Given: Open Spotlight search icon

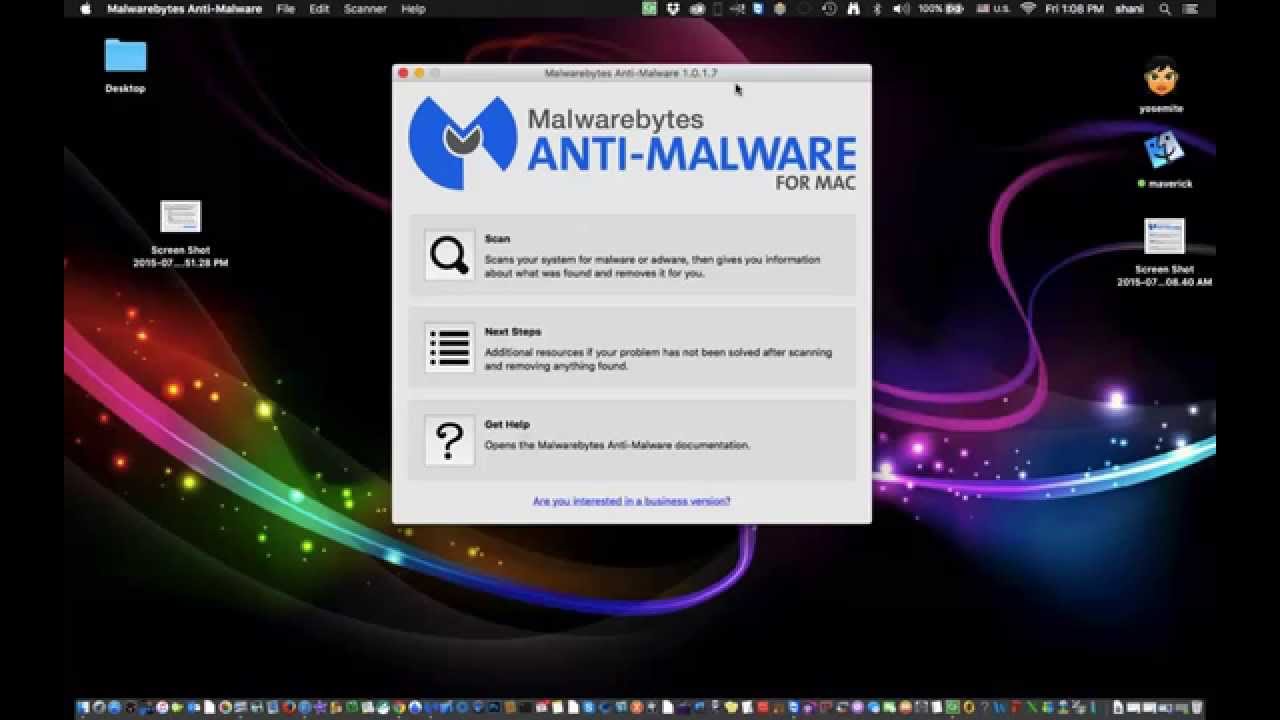Looking at the screenshot, I should coord(1165,9).
